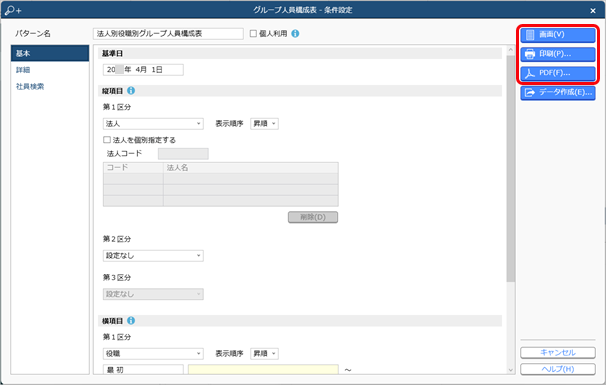The image size is (606, 385).
Task: Show info tooltip for 縦項目 heading
Action: click(x=131, y=91)
